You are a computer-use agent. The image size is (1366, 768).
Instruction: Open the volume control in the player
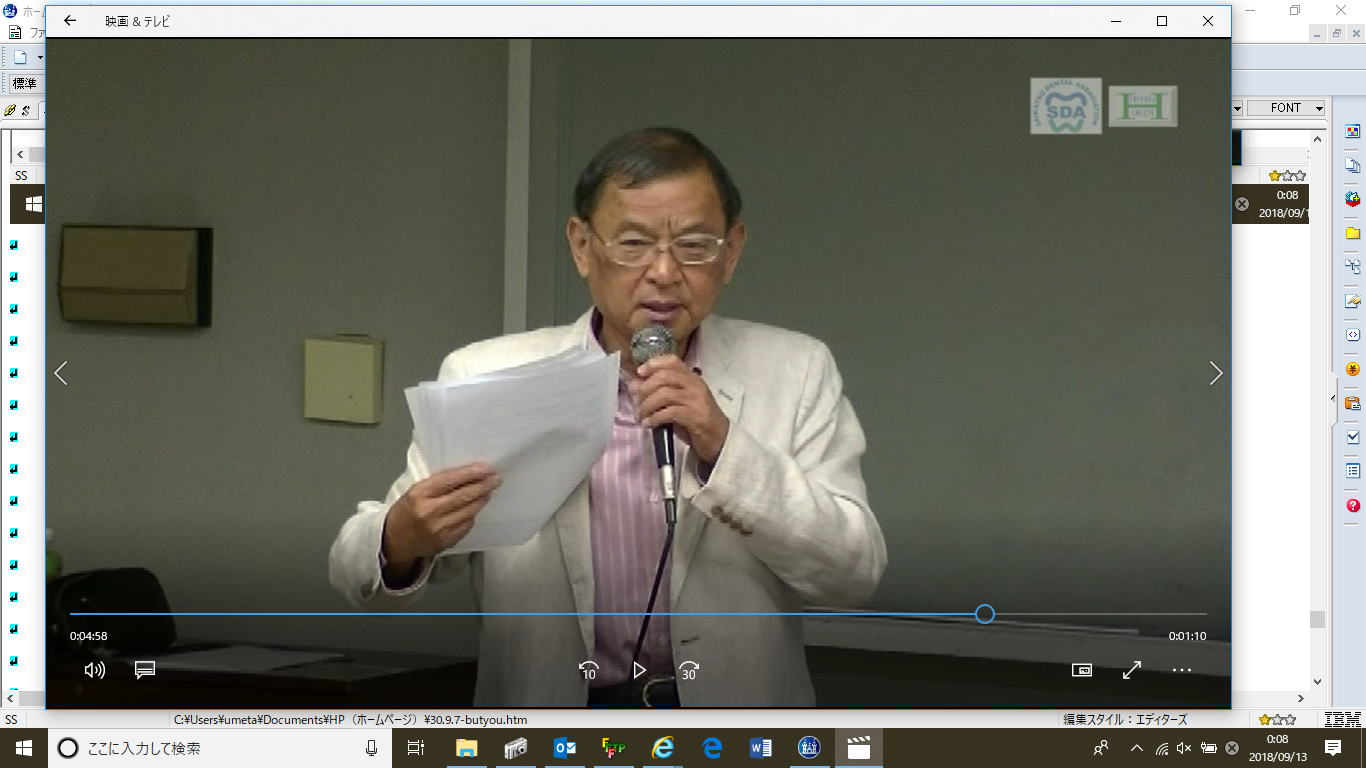click(x=95, y=670)
